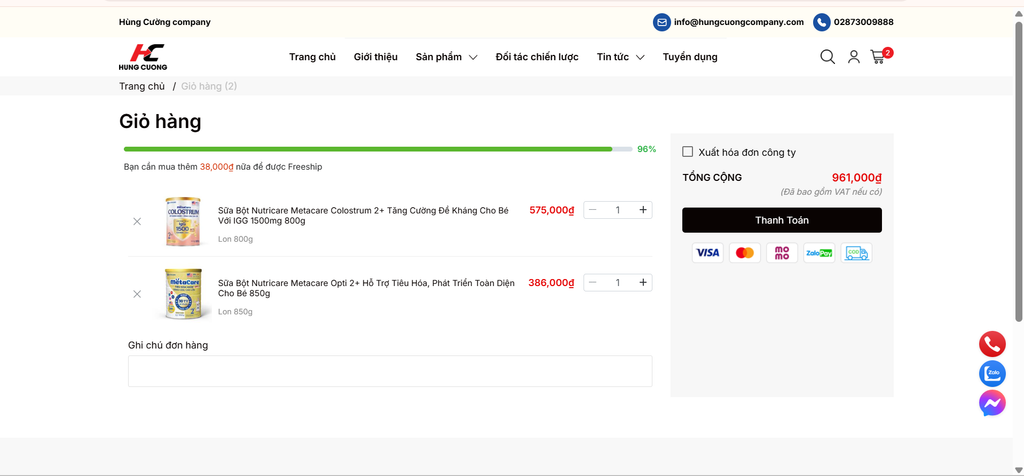Click the Hùng Cường company top text

tap(165, 22)
